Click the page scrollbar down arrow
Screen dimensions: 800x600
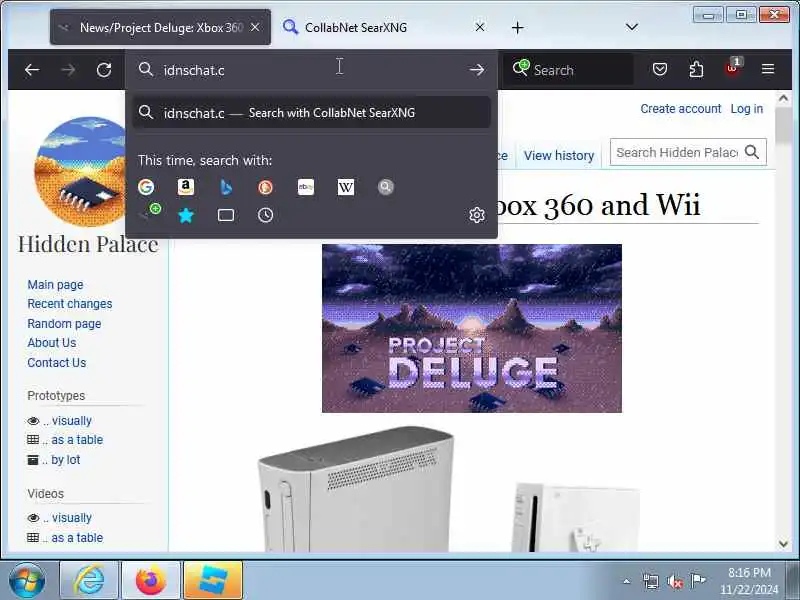point(784,544)
